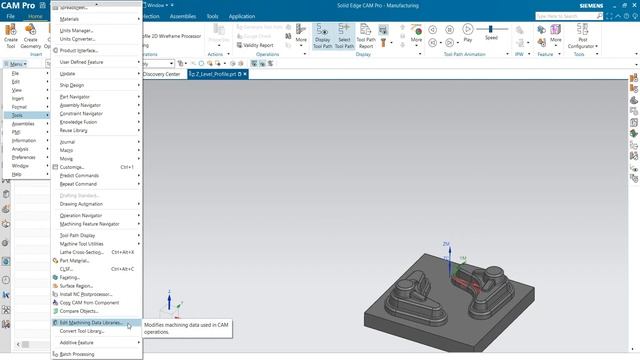Click the save icon in title bar
This screenshot has width=640, height=360.
(42, 5)
